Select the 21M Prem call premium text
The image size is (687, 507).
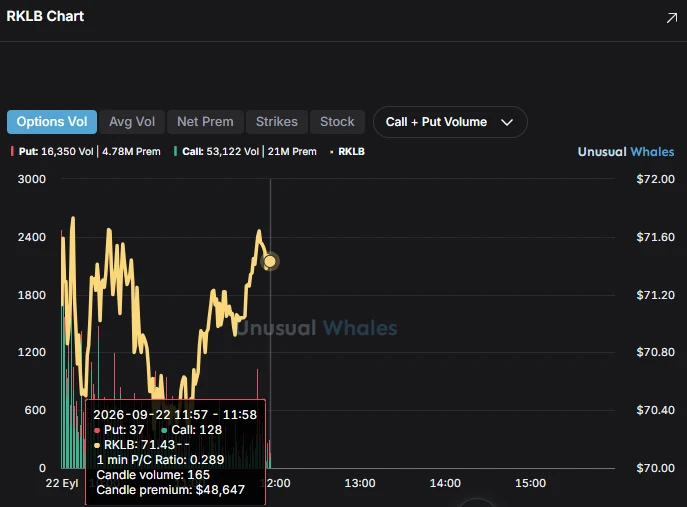pyautogui.click(x=292, y=152)
